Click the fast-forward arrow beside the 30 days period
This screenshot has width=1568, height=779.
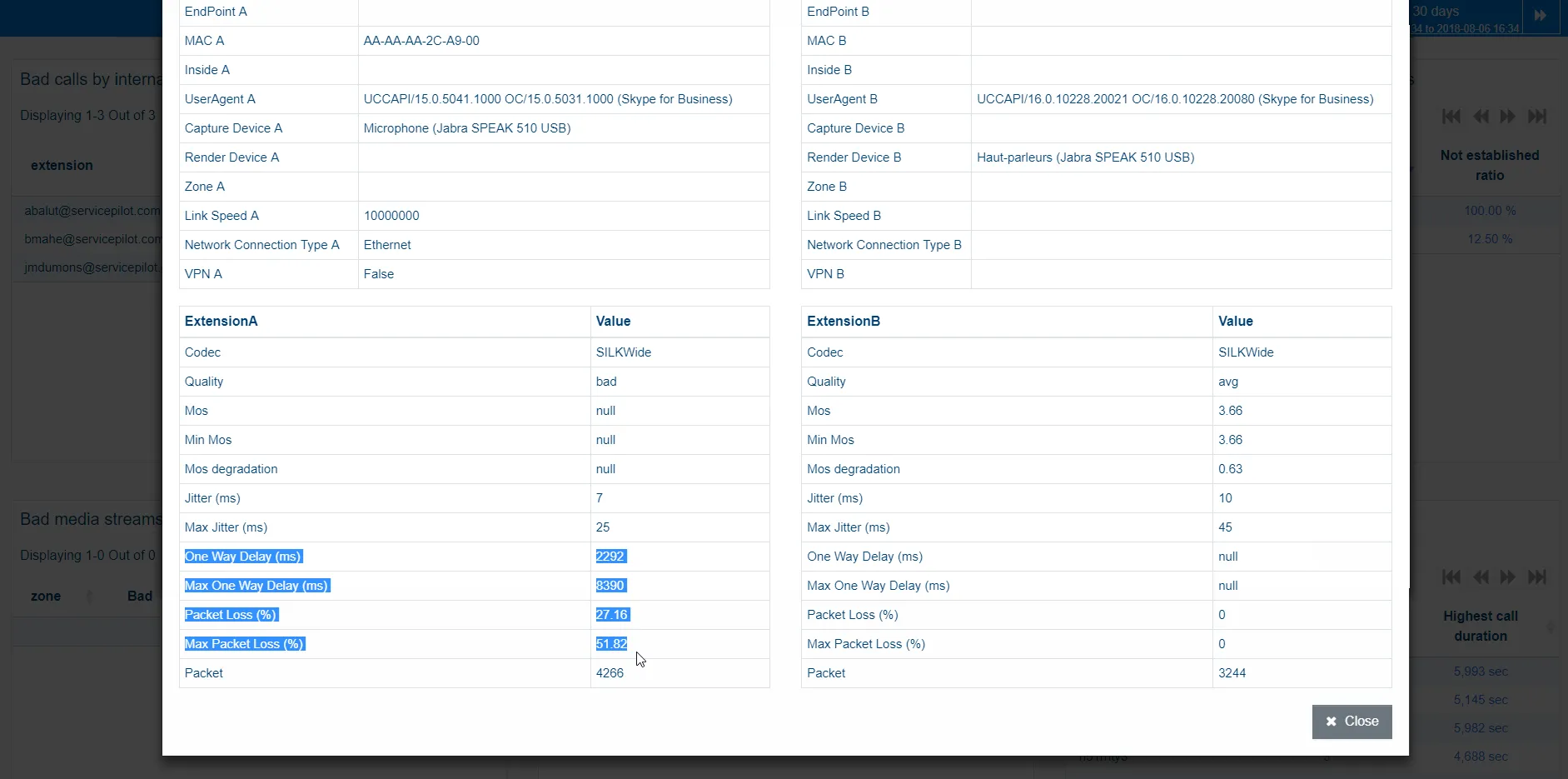(x=1540, y=16)
